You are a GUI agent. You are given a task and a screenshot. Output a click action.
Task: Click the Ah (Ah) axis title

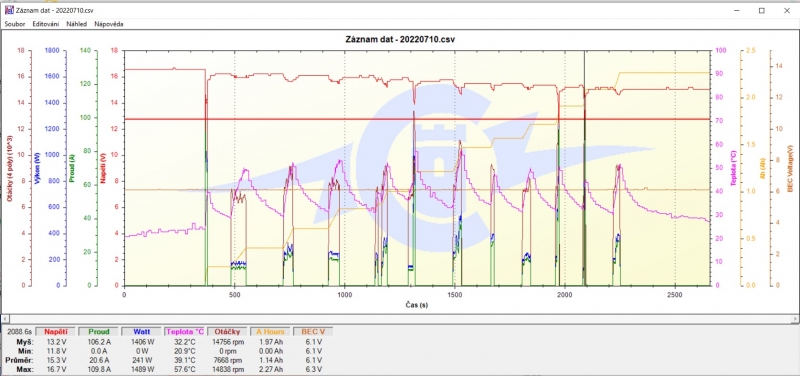(x=763, y=168)
